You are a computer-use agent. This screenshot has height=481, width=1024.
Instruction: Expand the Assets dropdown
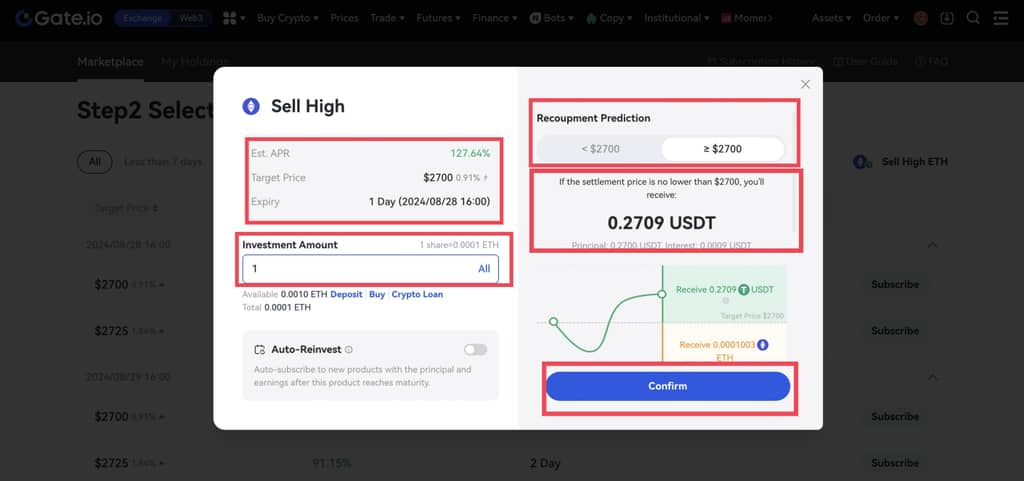(831, 18)
